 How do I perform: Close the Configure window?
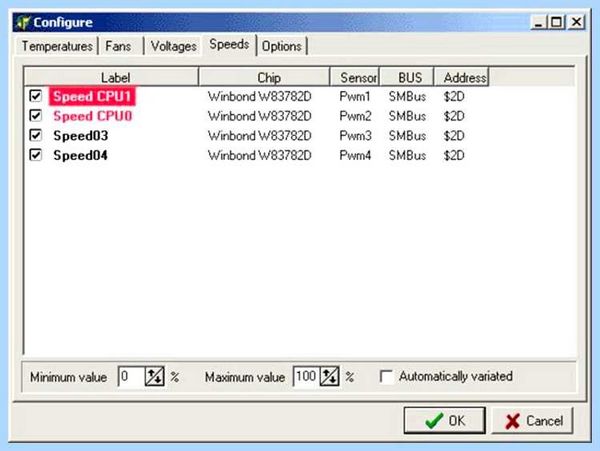pos(576,22)
